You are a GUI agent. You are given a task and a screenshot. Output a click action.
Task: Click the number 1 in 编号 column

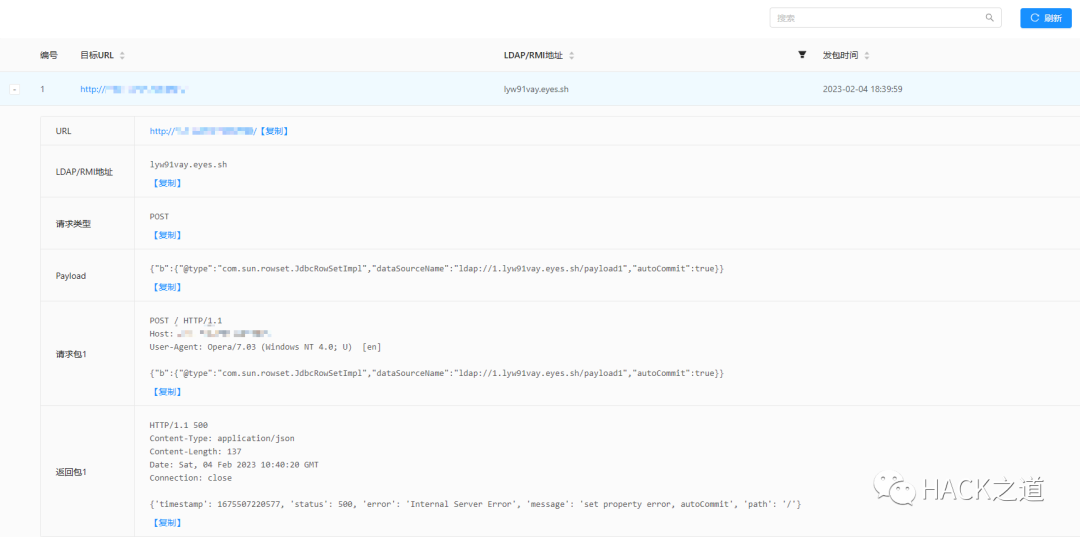(42, 89)
